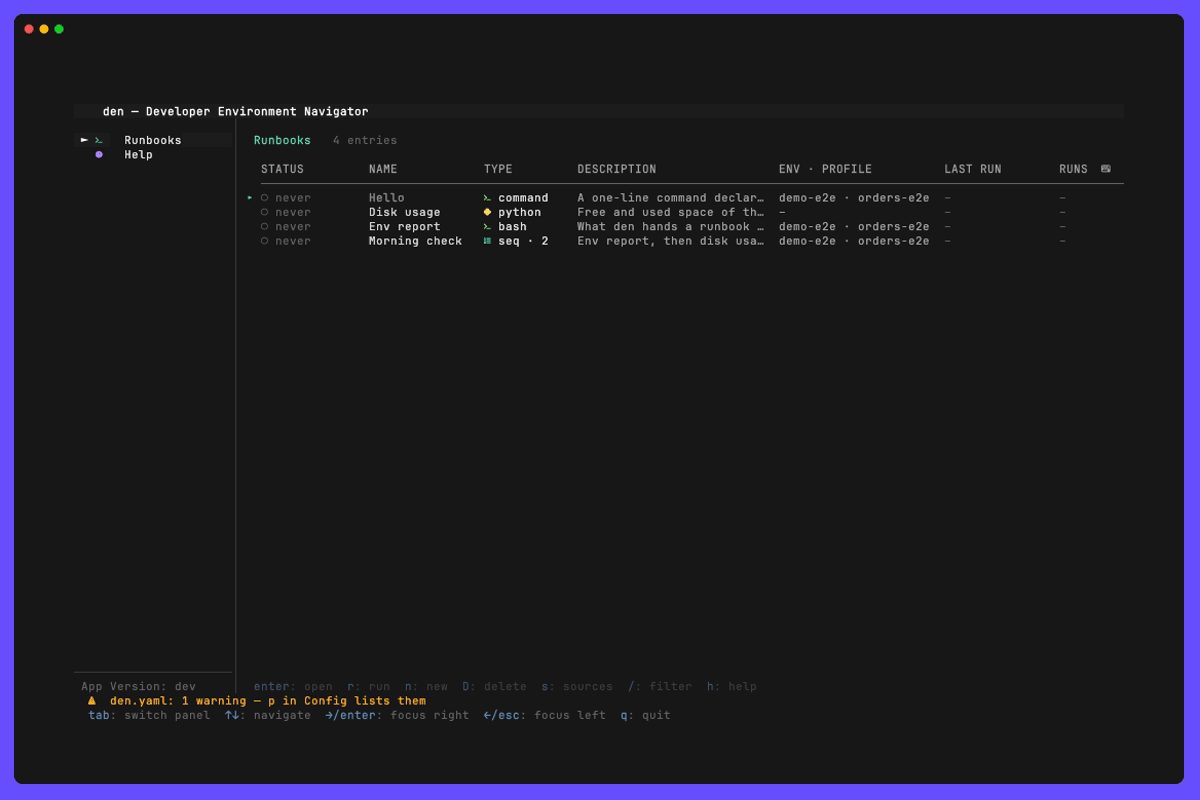The width and height of the screenshot is (1200, 800).
Task: Click the STATUS column header
Action: click(282, 169)
